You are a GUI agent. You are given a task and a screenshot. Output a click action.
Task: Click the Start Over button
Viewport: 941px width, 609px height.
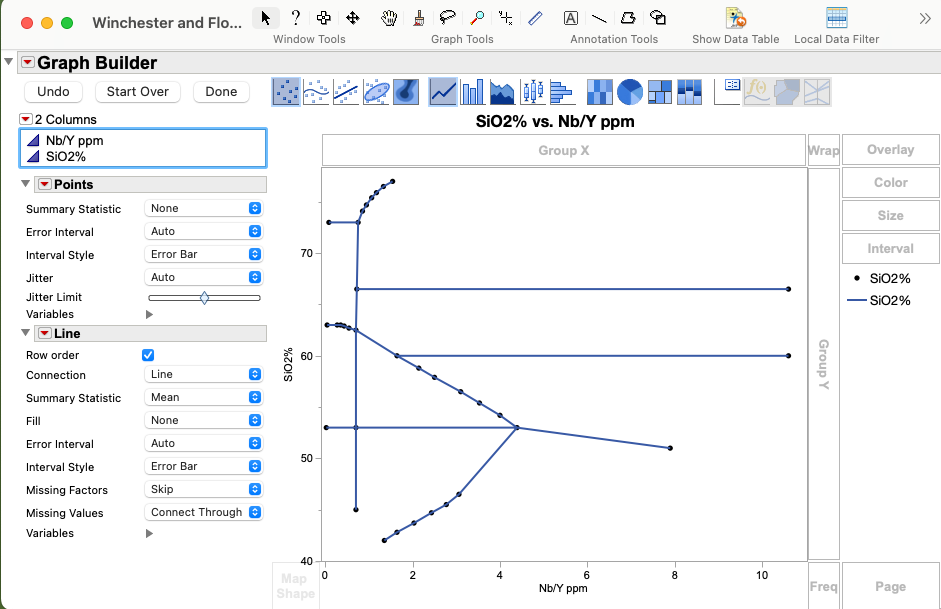point(137,92)
